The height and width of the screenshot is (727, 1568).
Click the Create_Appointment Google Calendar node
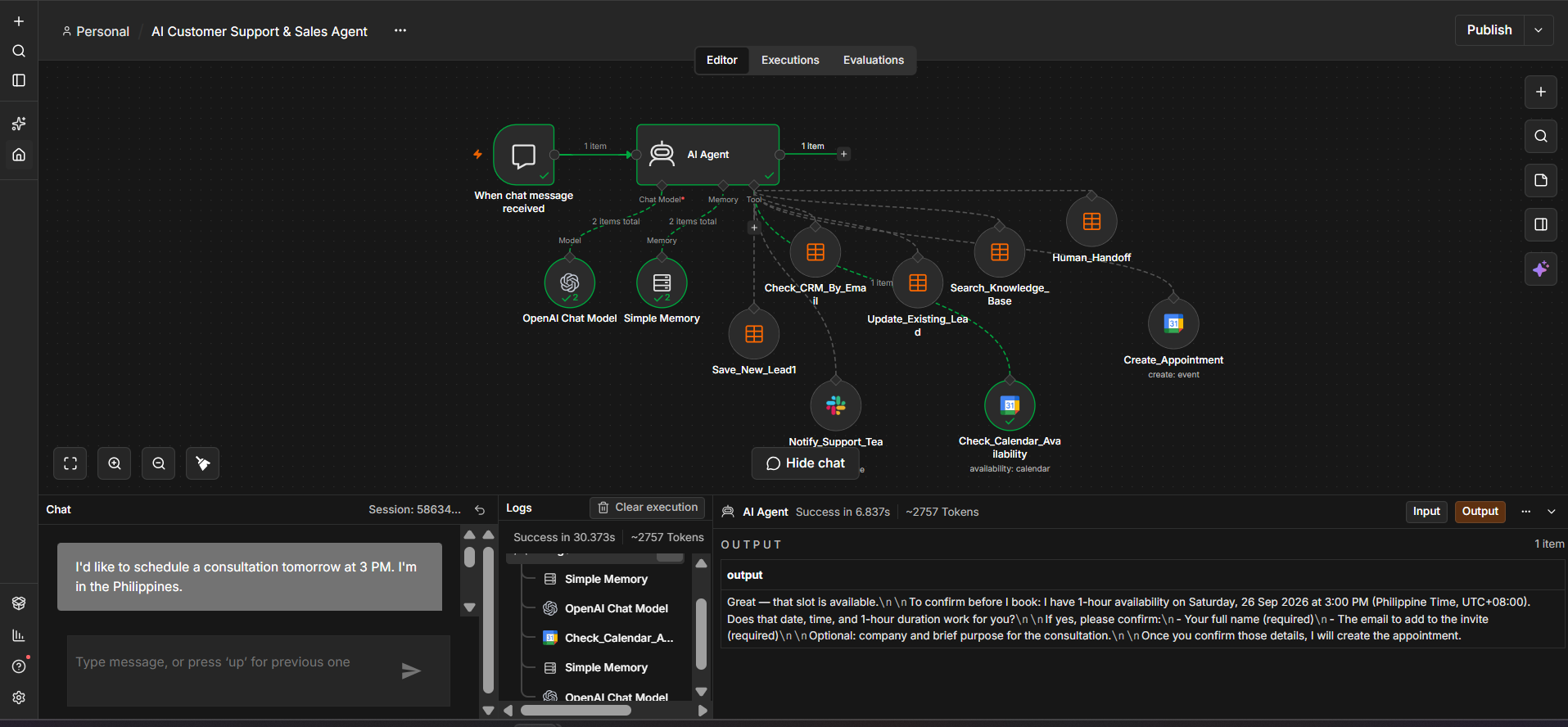pos(1173,323)
